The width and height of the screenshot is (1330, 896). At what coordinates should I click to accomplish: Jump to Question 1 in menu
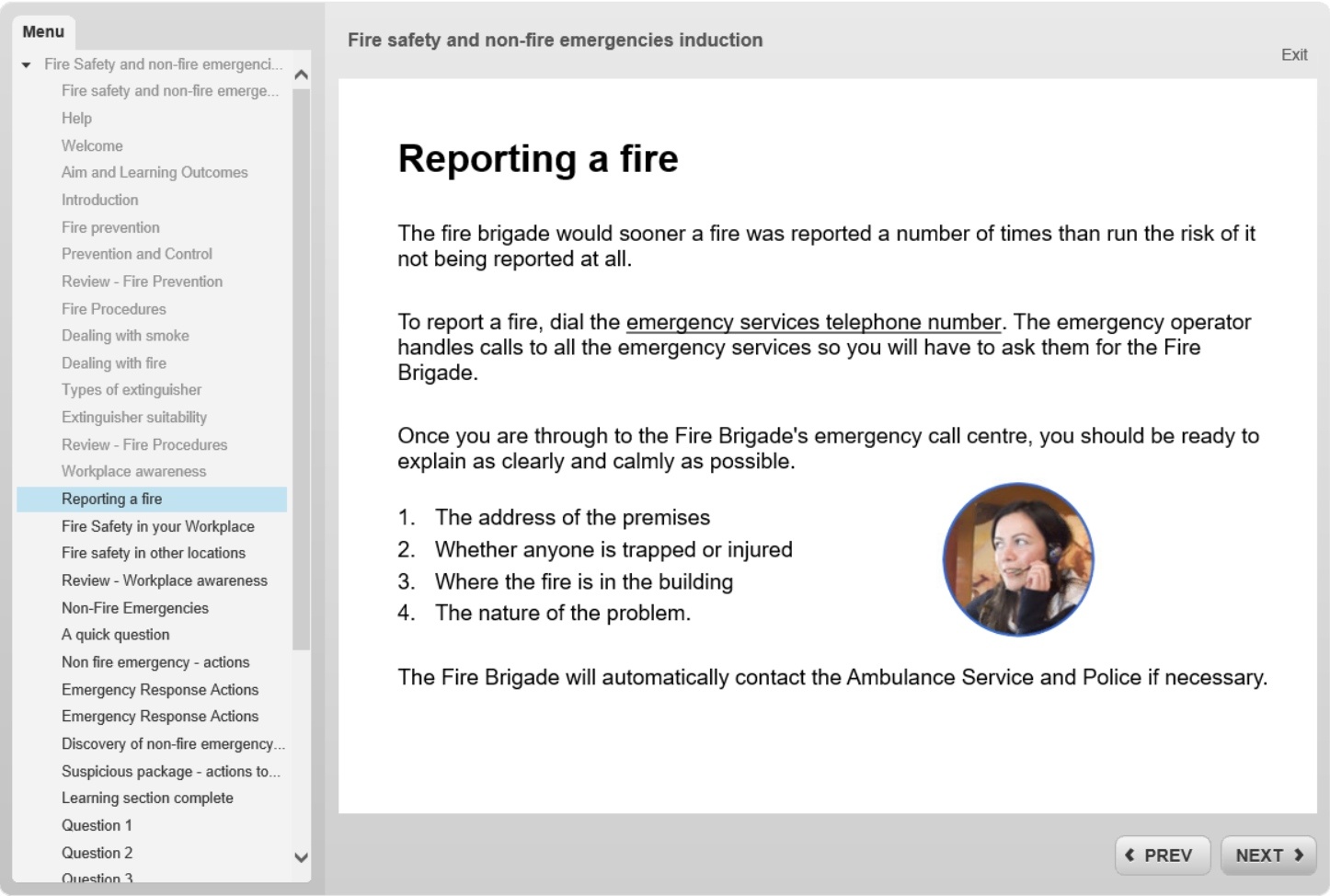point(97,825)
